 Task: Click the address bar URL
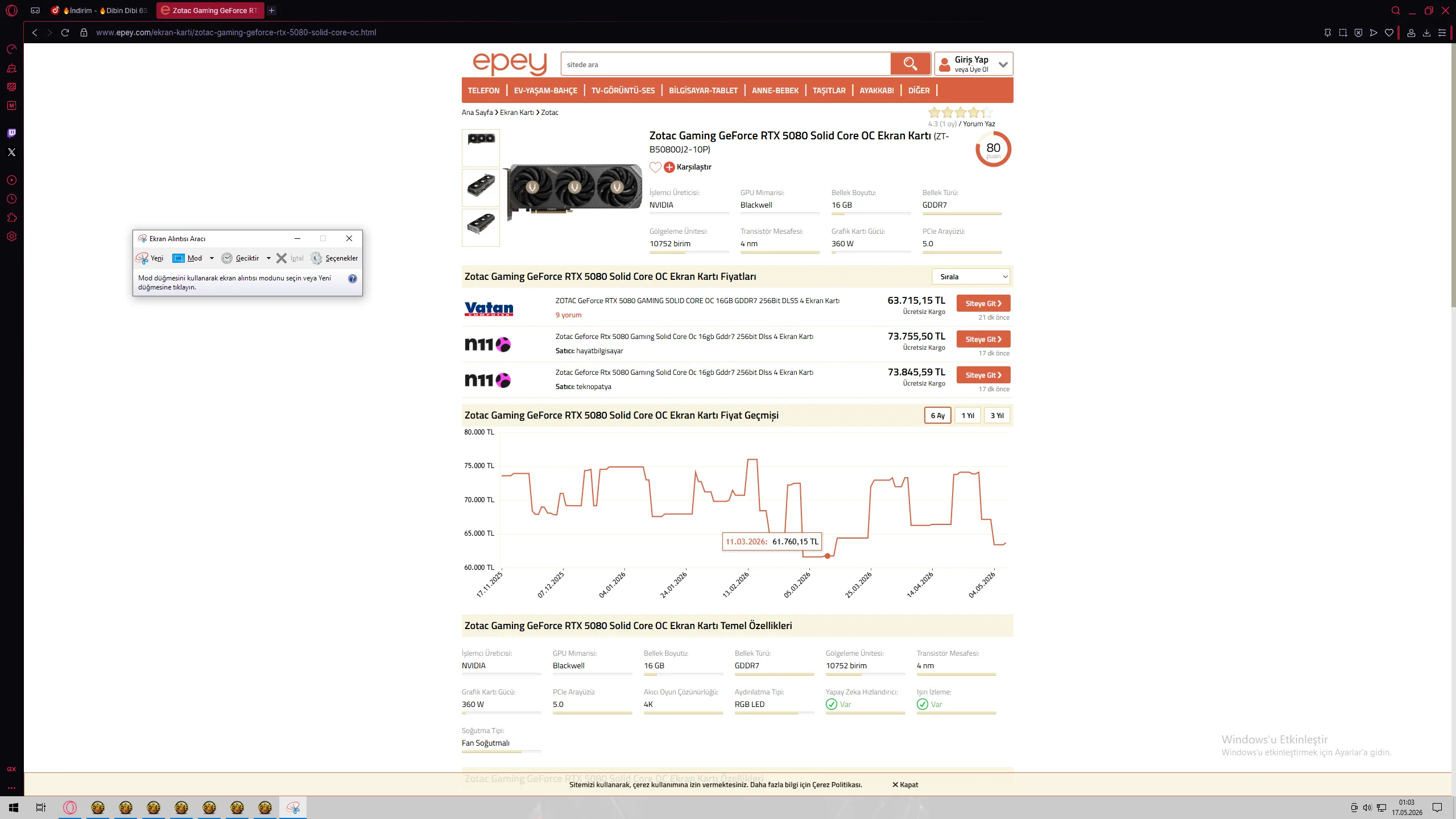236,32
